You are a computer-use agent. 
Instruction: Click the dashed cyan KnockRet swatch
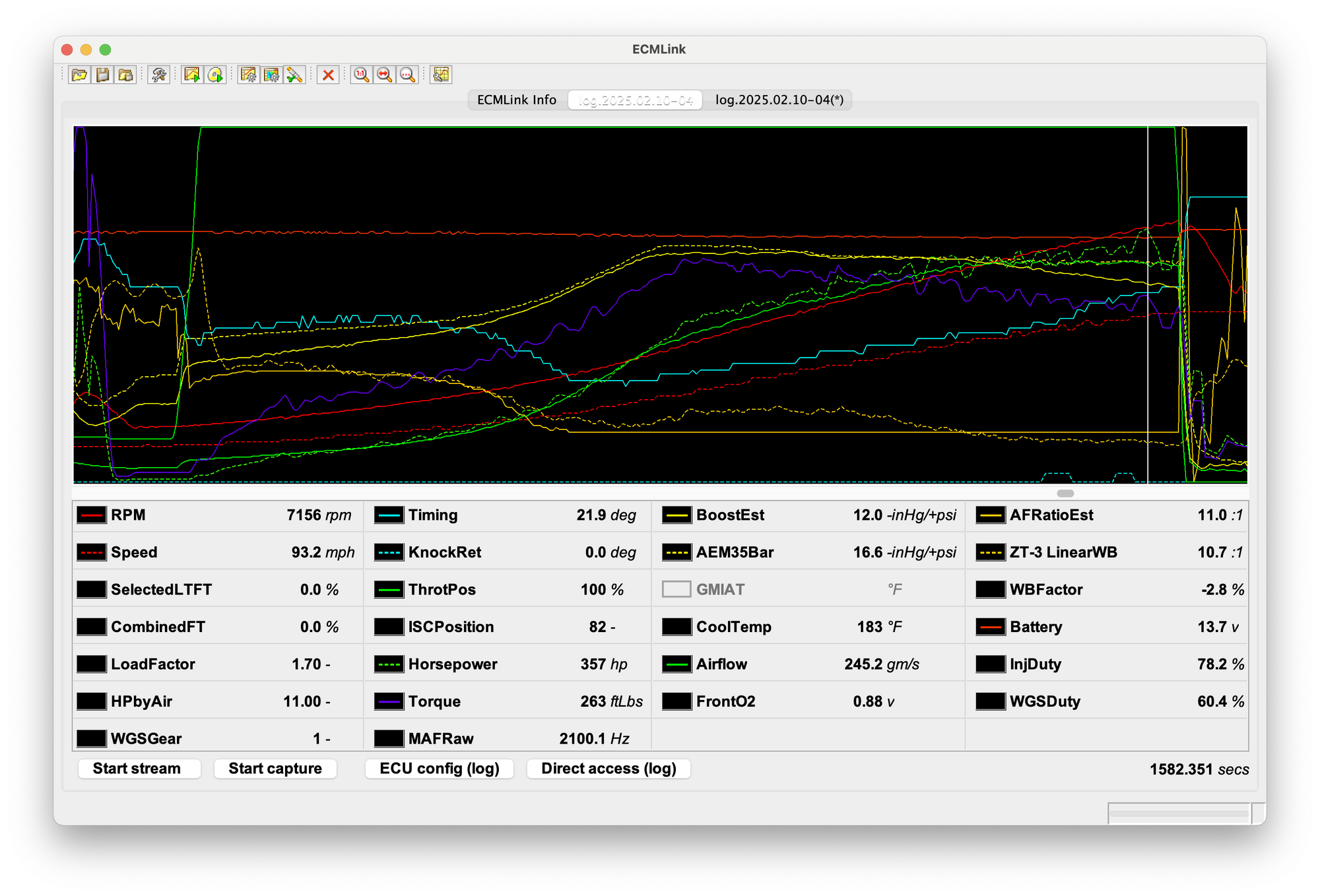pyautogui.click(x=389, y=552)
